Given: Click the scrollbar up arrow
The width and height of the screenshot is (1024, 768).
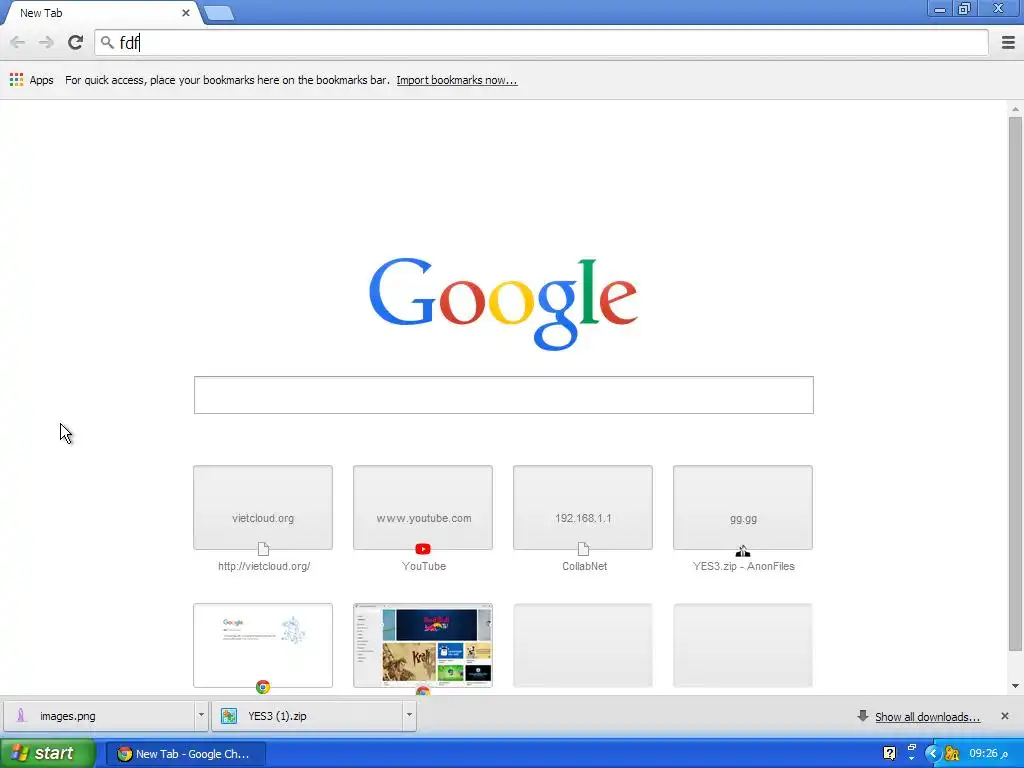Looking at the screenshot, I should (1015, 109).
